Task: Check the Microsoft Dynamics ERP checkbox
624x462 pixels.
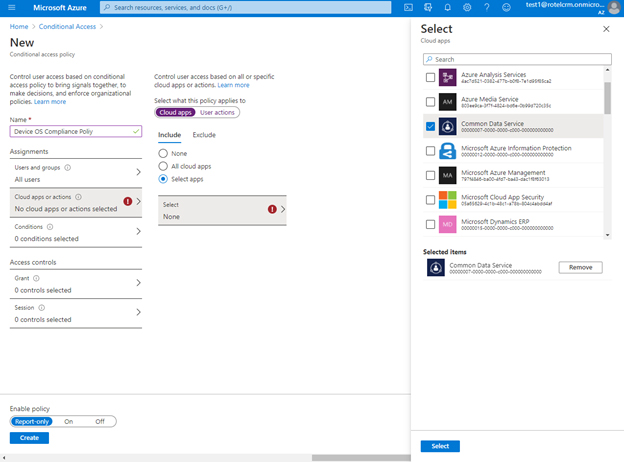Action: coord(430,224)
